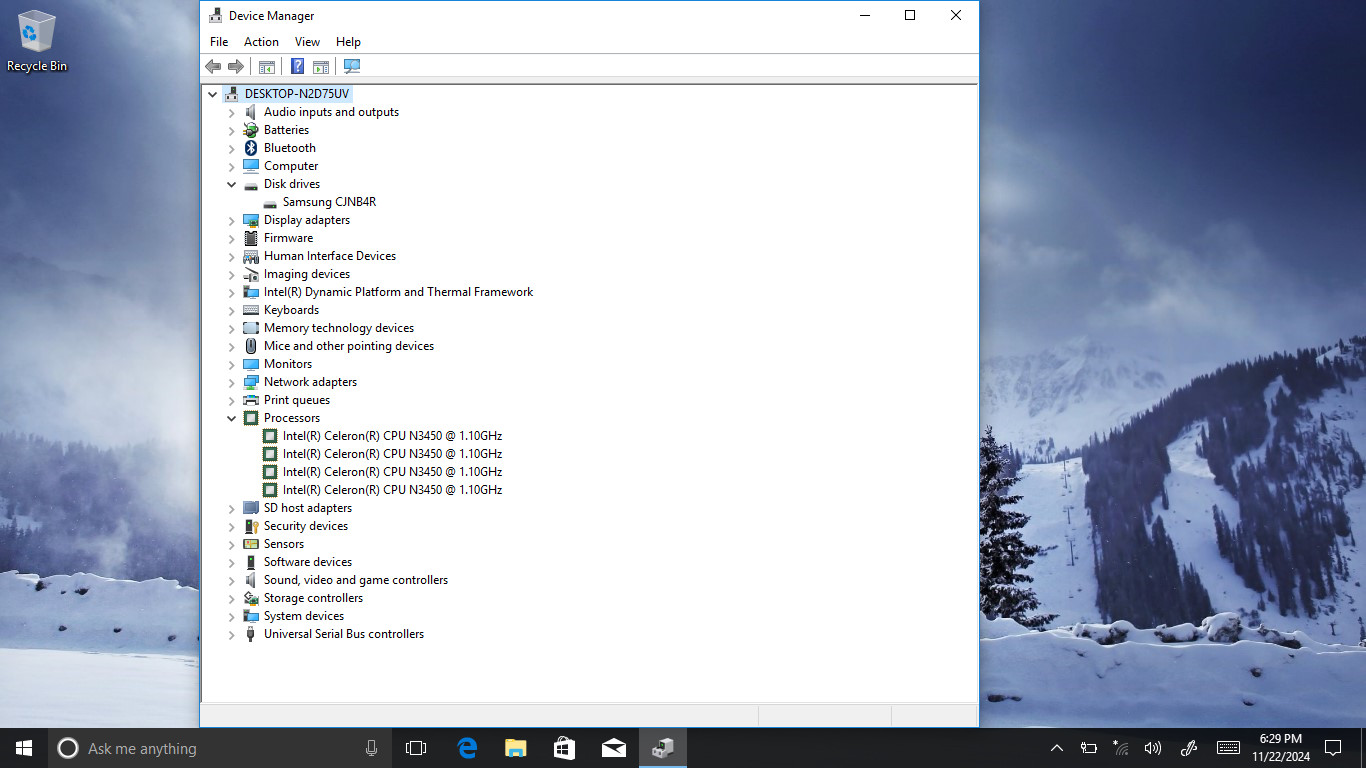Screen dimensions: 1366x768
Task: Click the Forward arrow toolbar icon
Action: 236,66
